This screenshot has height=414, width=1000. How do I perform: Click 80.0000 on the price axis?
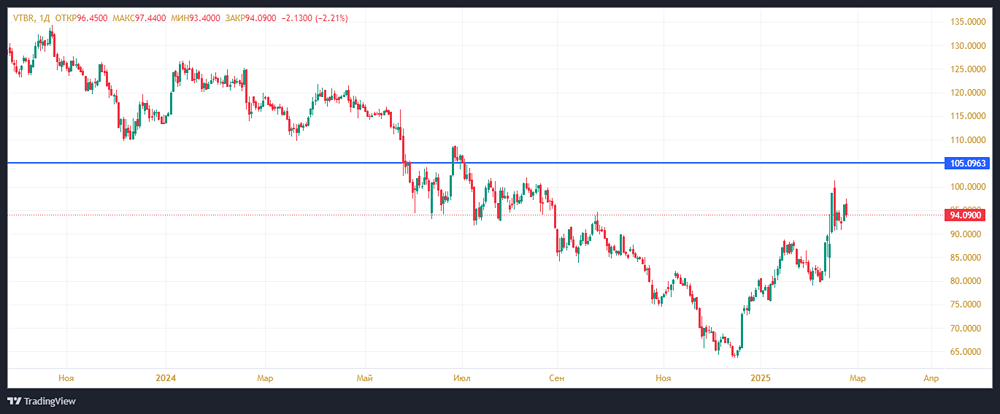[x=969, y=281]
